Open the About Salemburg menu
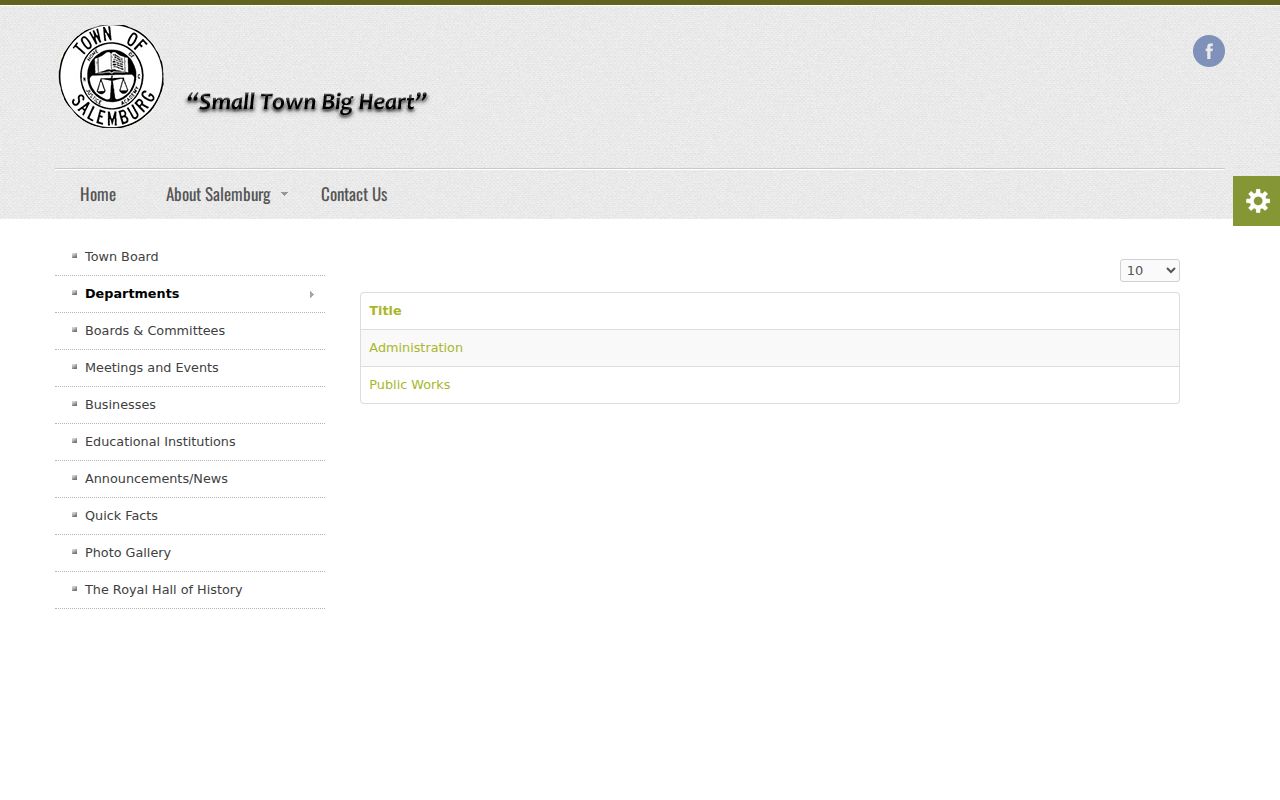Image resolution: width=1280 pixels, height=800 pixels. pyautogui.click(x=218, y=194)
